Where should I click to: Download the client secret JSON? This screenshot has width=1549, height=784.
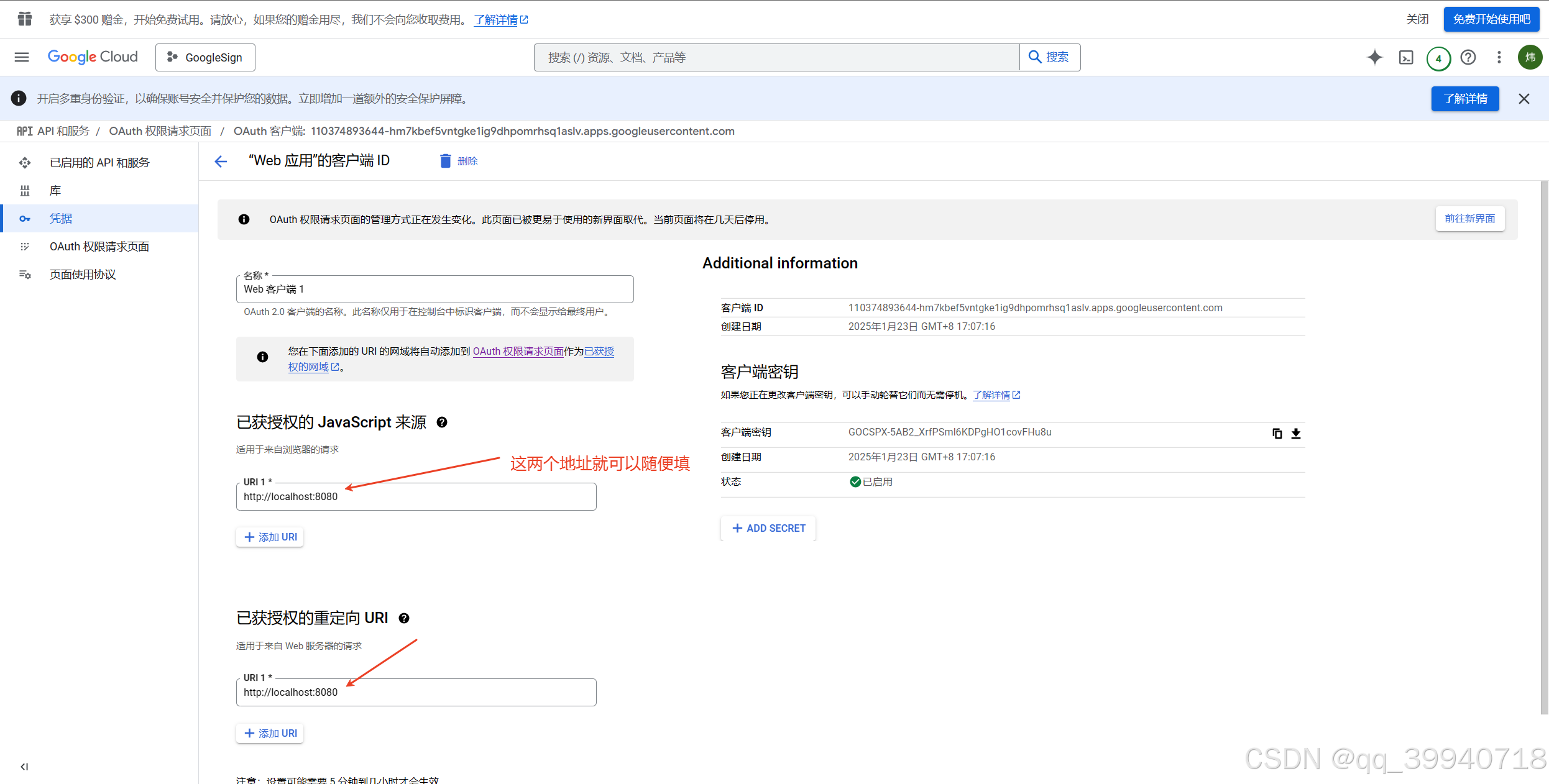[x=1296, y=433]
